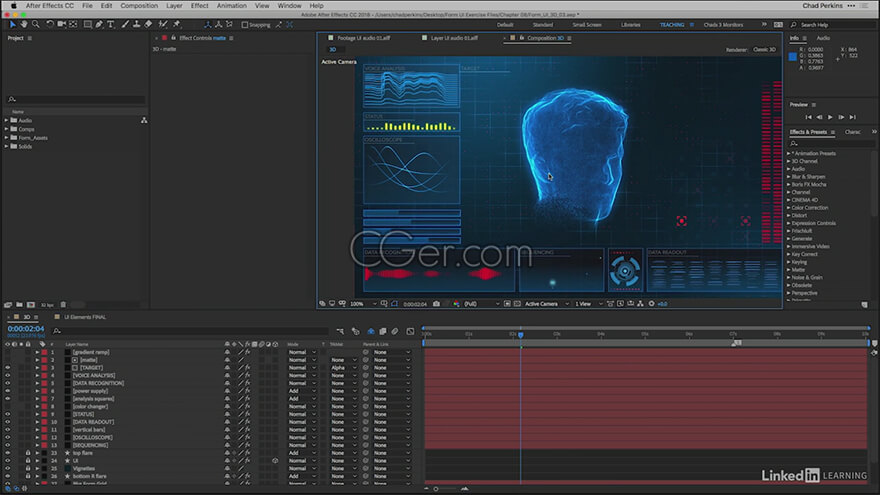Open the 1 View layout dropdown
Viewport: 880px width, 495px height.
click(588, 304)
